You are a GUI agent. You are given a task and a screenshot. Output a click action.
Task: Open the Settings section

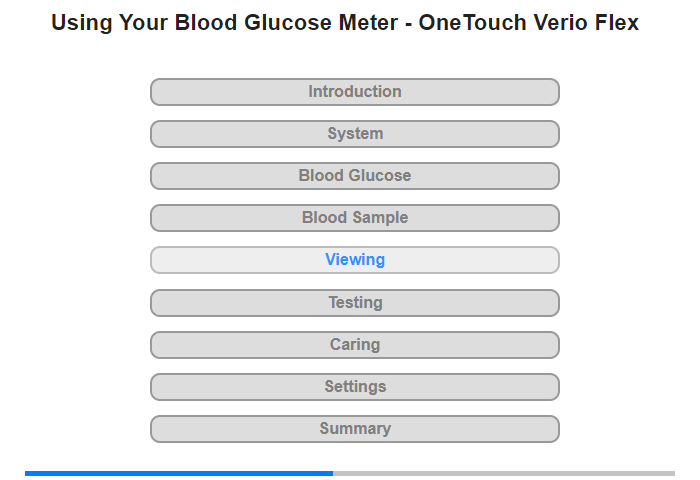tap(354, 387)
